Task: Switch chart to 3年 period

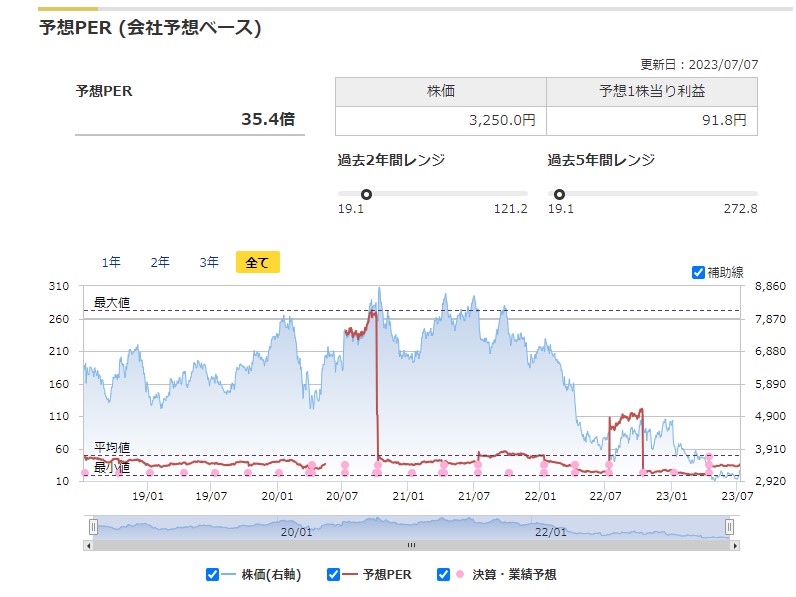Action: coord(209,262)
